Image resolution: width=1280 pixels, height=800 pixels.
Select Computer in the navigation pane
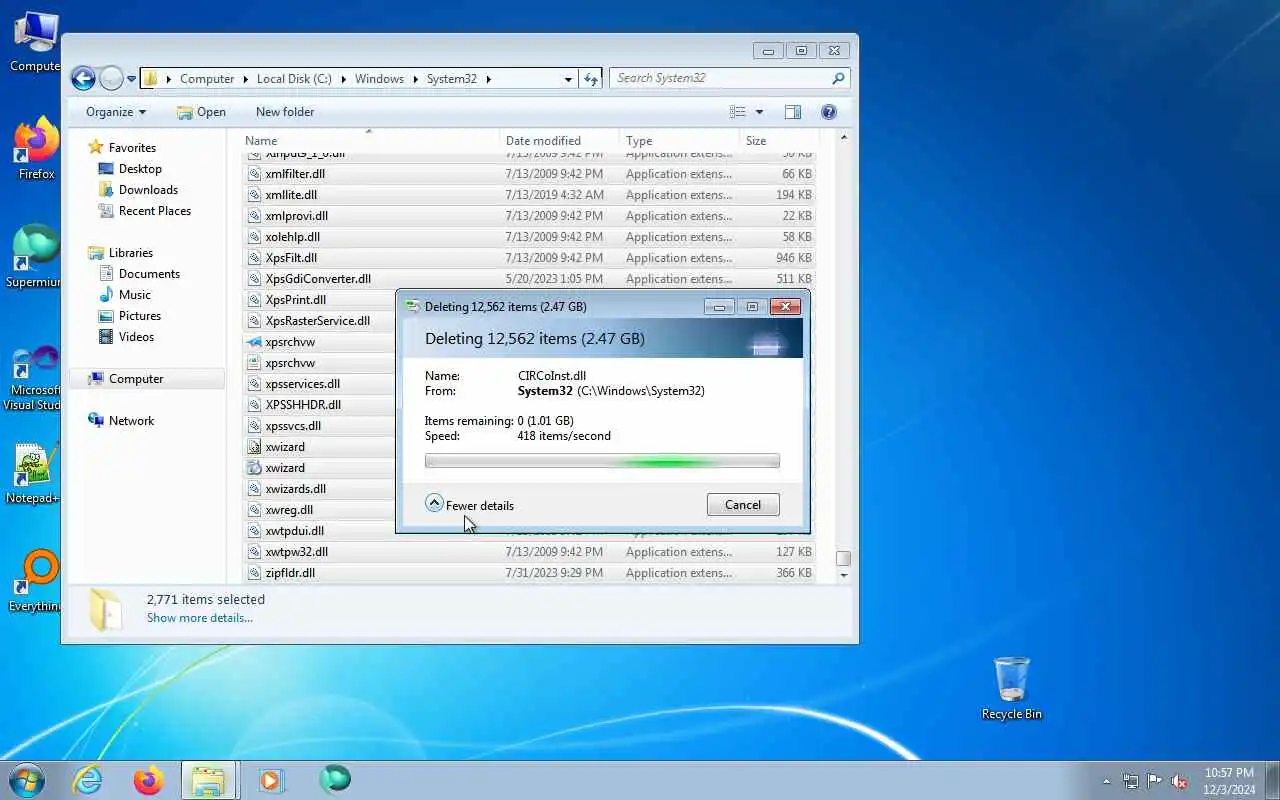click(136, 379)
